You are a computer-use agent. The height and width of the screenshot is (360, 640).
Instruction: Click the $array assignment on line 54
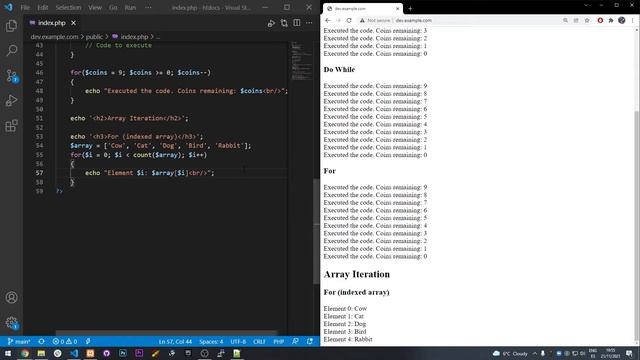160,146
